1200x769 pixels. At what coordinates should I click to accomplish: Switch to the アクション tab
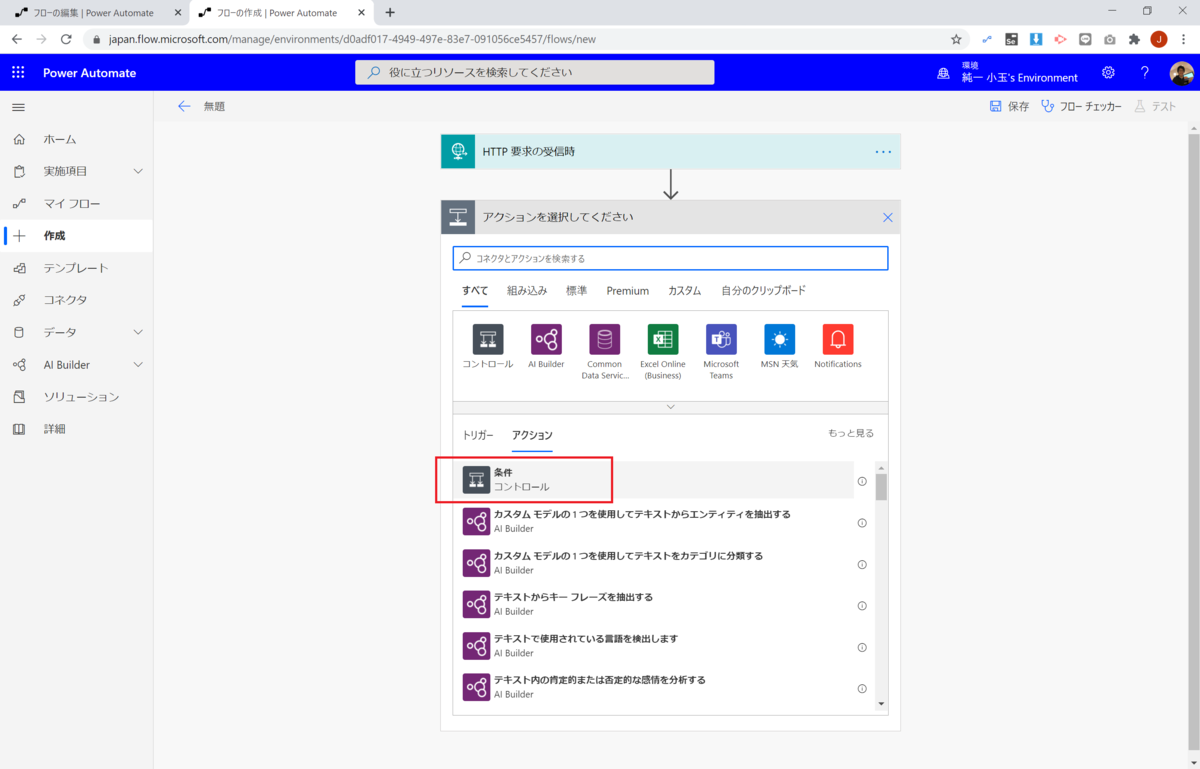click(532, 435)
